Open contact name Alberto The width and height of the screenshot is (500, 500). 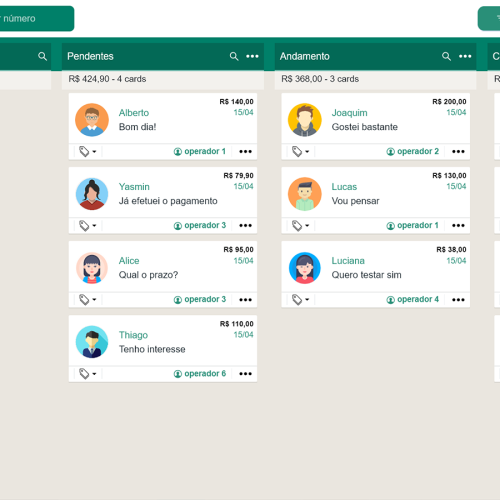pos(134,113)
